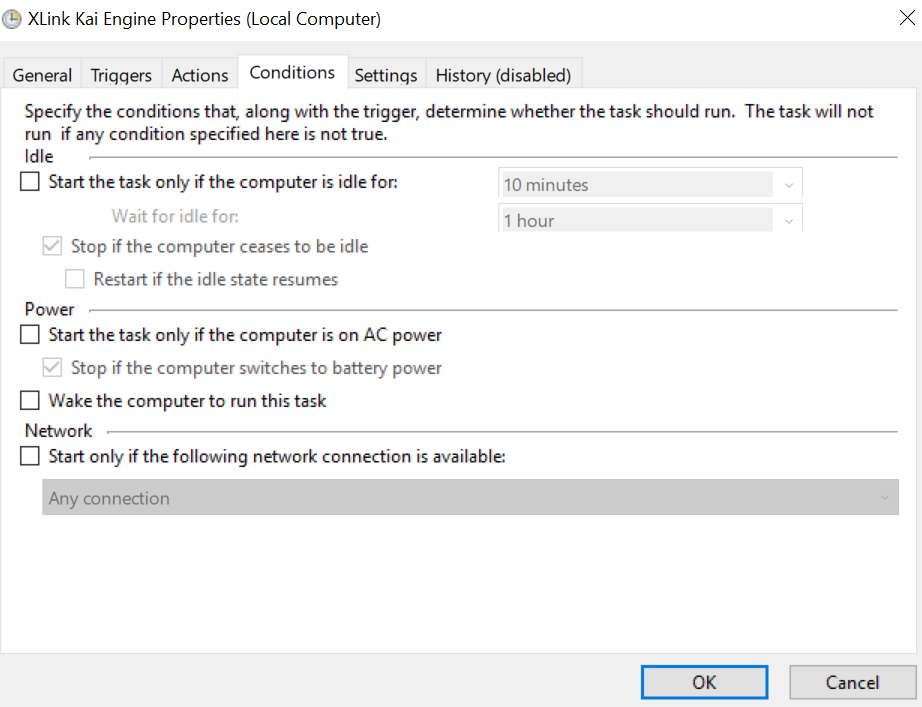The image size is (922, 707).
Task: Toggle Stop if the computer ceases to be idle
Action: pyautogui.click(x=53, y=246)
